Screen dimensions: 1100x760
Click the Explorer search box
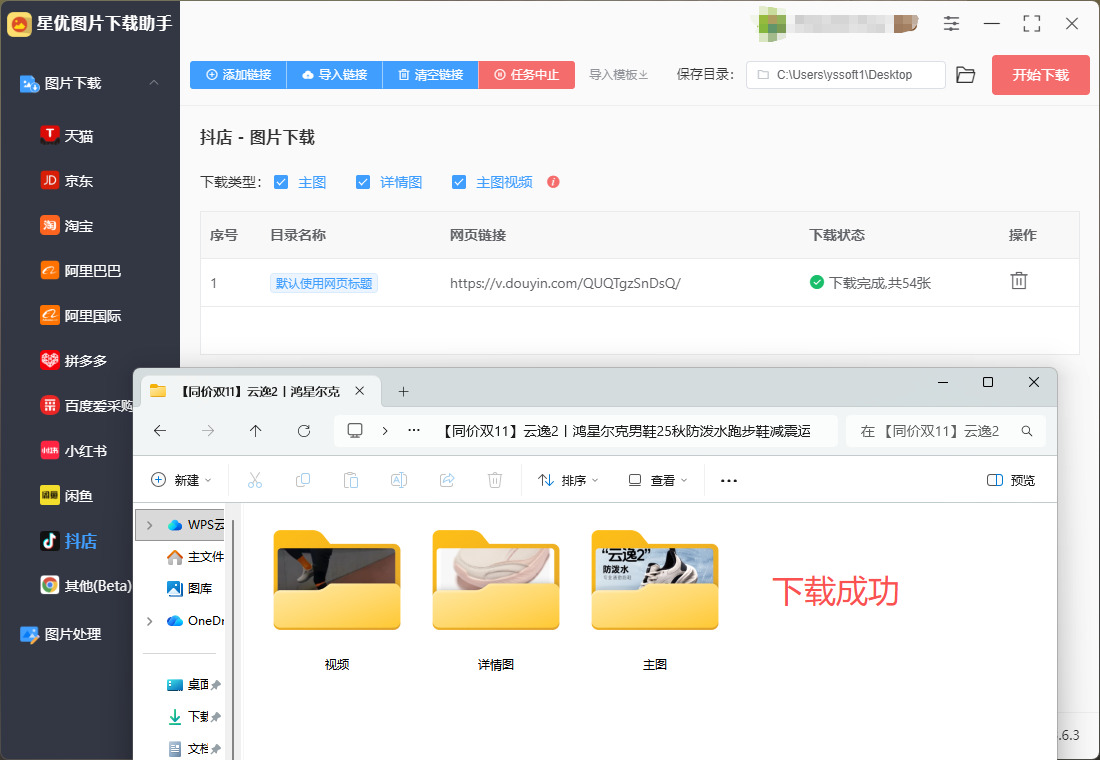click(x=946, y=431)
